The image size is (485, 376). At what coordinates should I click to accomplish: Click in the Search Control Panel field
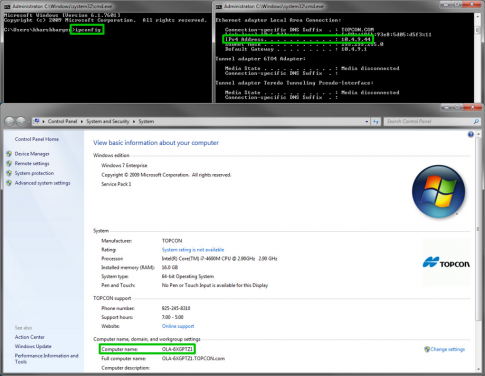point(428,122)
